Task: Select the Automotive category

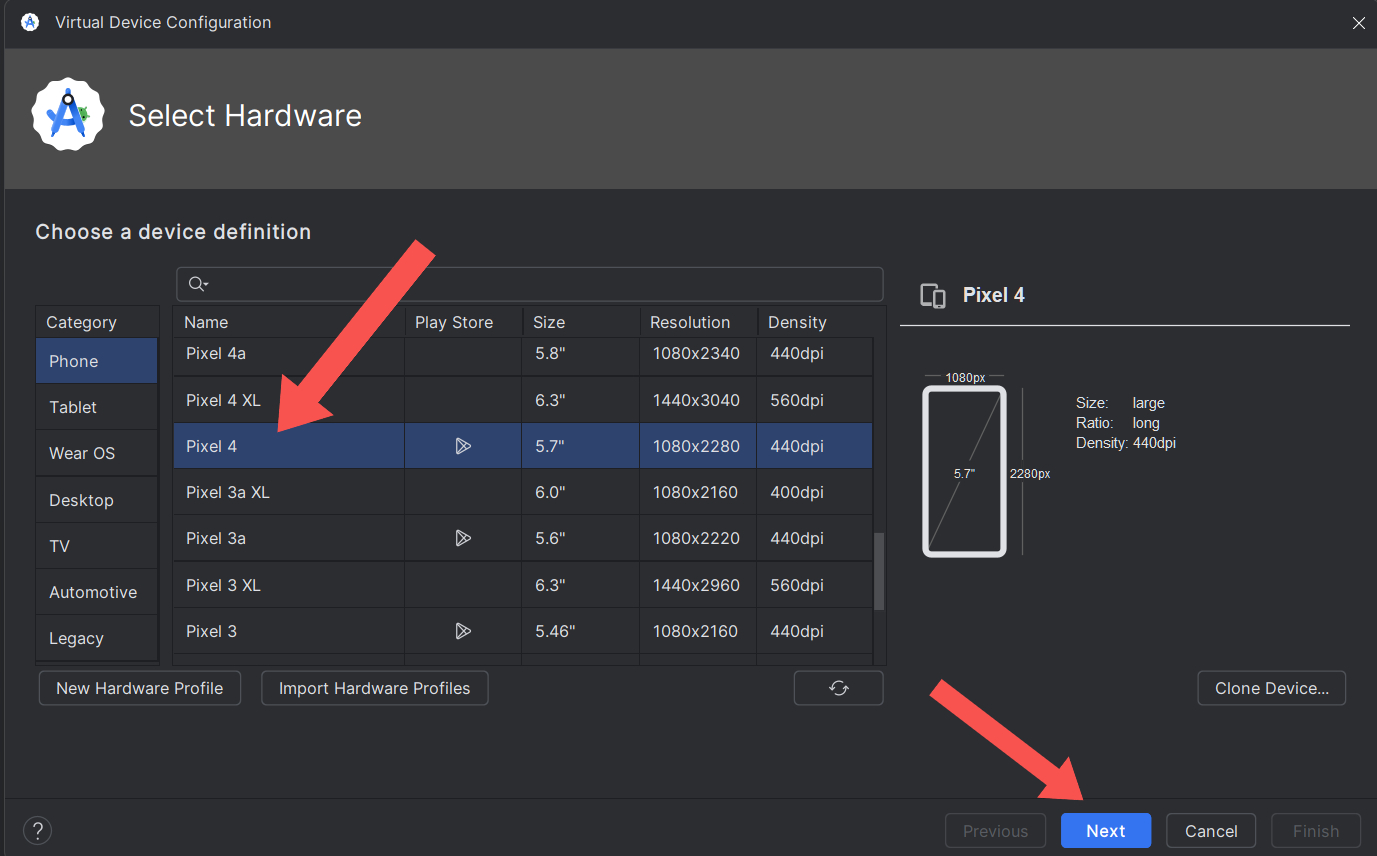Action: 96,592
